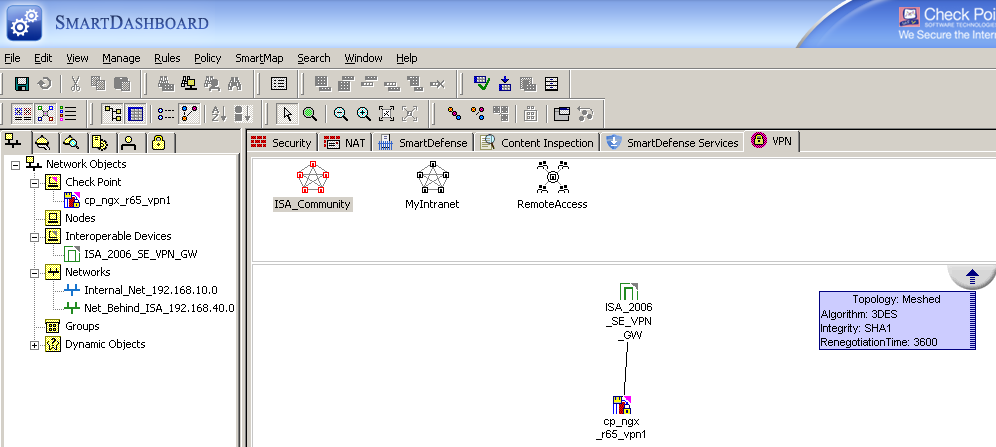Image resolution: width=996 pixels, height=447 pixels.
Task: Switch to the SmartDefense Services tab
Action: [673, 142]
